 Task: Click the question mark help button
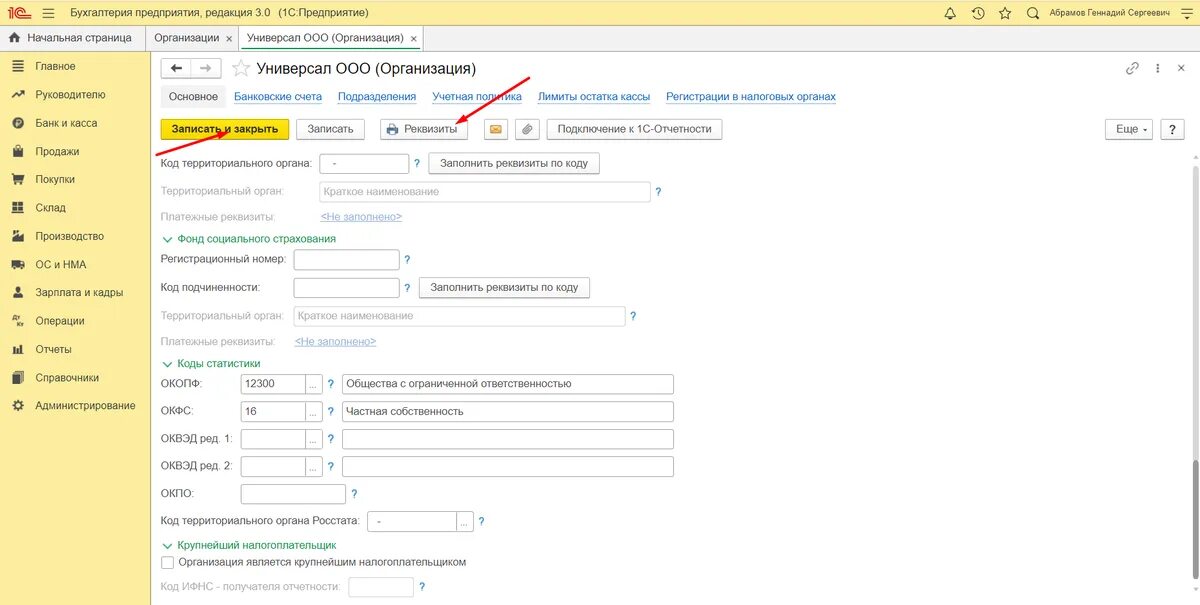coord(1172,129)
